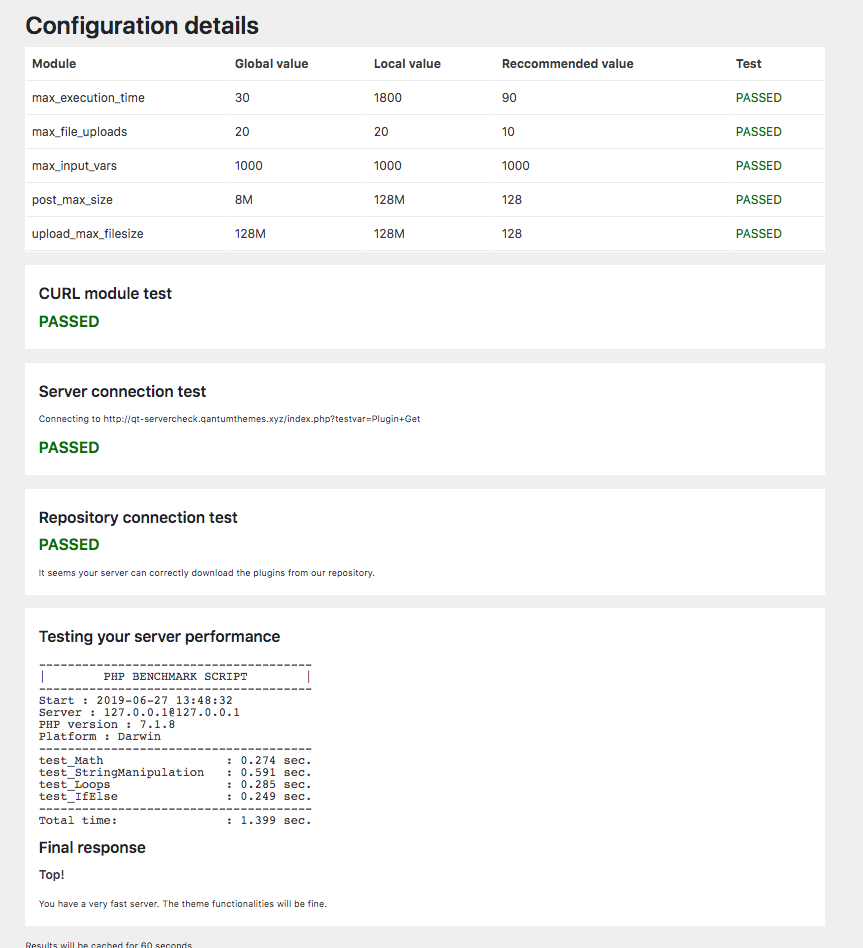Select the Local value column header
Image resolution: width=863 pixels, height=948 pixels.
tap(407, 64)
